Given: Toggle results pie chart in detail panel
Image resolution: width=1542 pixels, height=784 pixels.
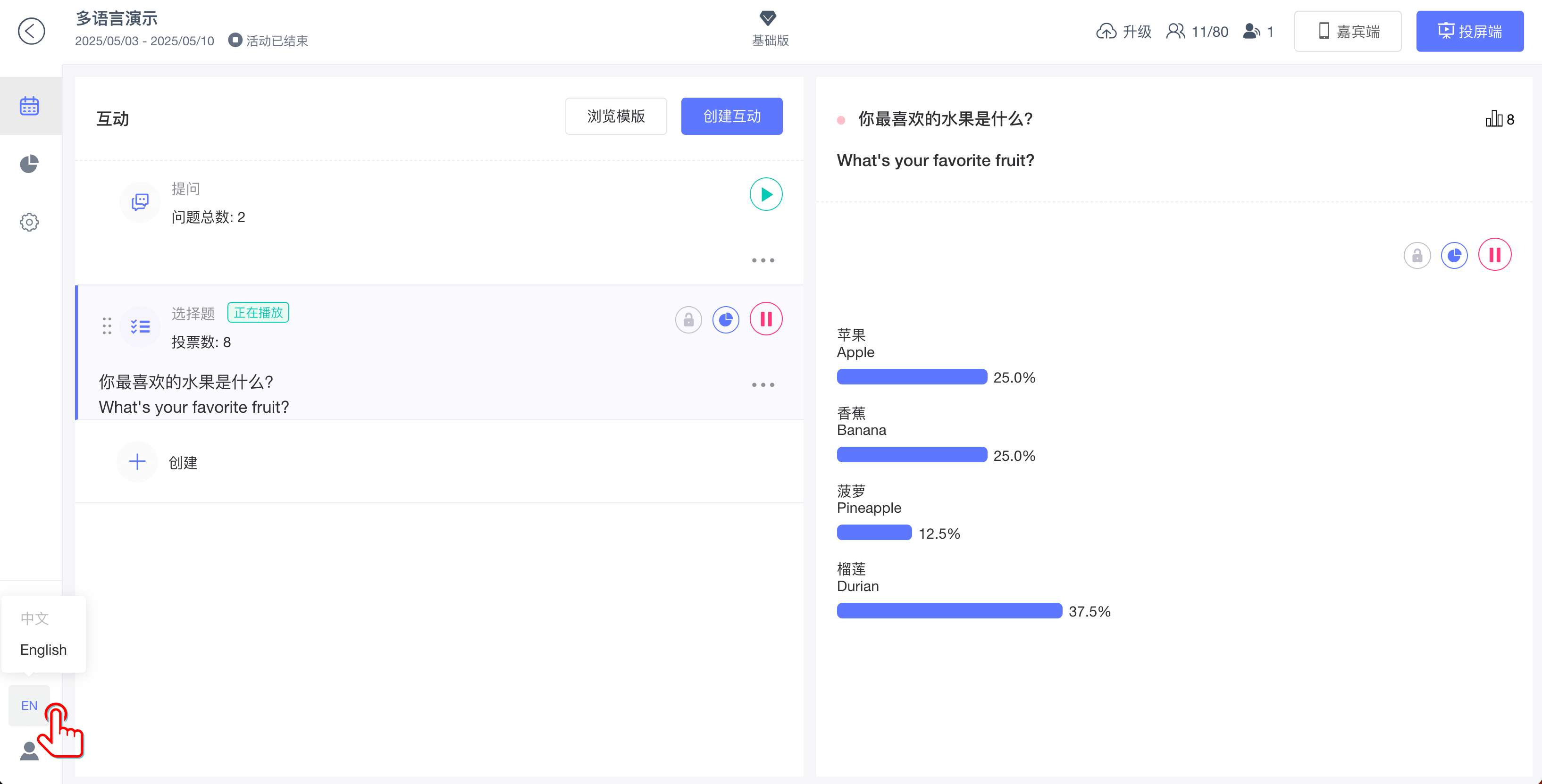Looking at the screenshot, I should tap(1454, 256).
